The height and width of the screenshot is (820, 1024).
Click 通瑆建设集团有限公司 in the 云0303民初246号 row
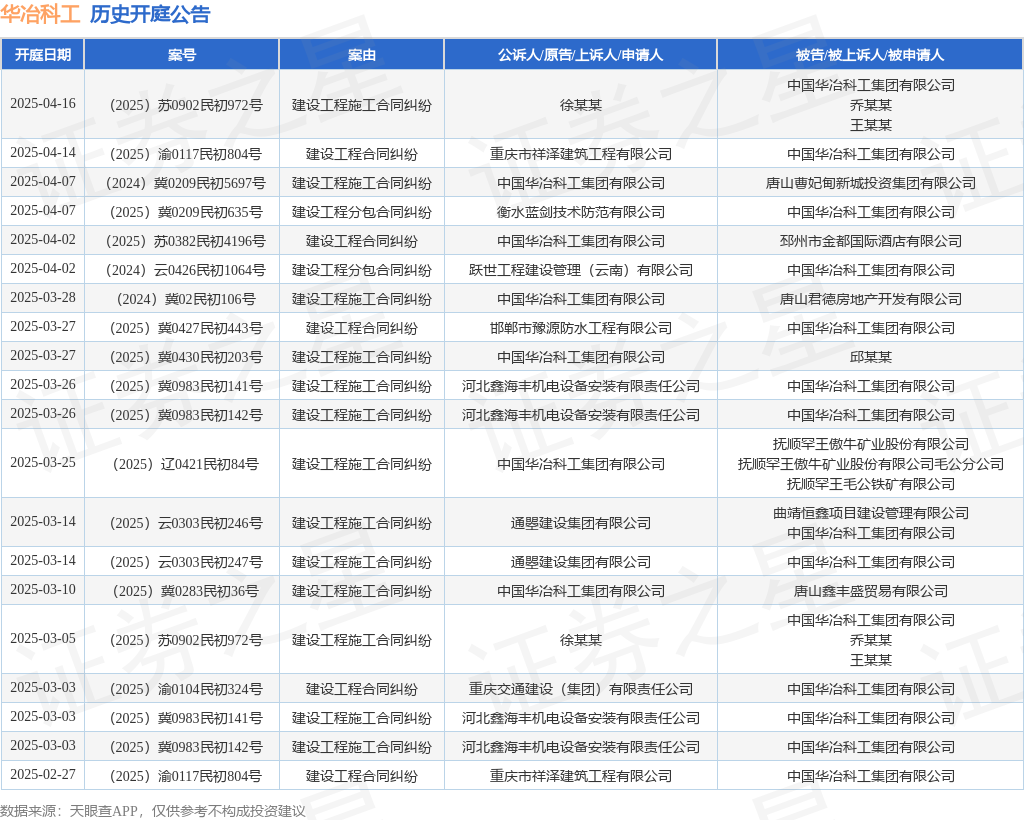(x=581, y=523)
